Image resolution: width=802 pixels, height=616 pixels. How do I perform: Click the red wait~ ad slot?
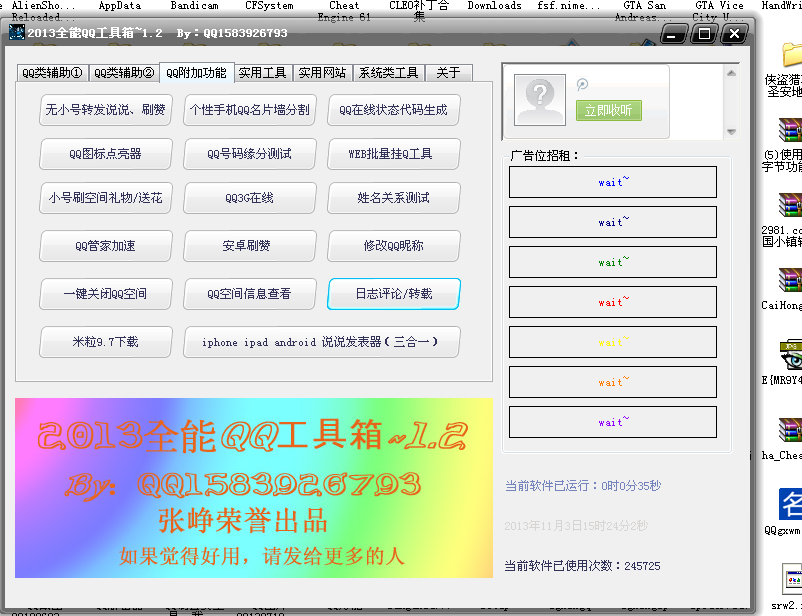click(x=613, y=302)
